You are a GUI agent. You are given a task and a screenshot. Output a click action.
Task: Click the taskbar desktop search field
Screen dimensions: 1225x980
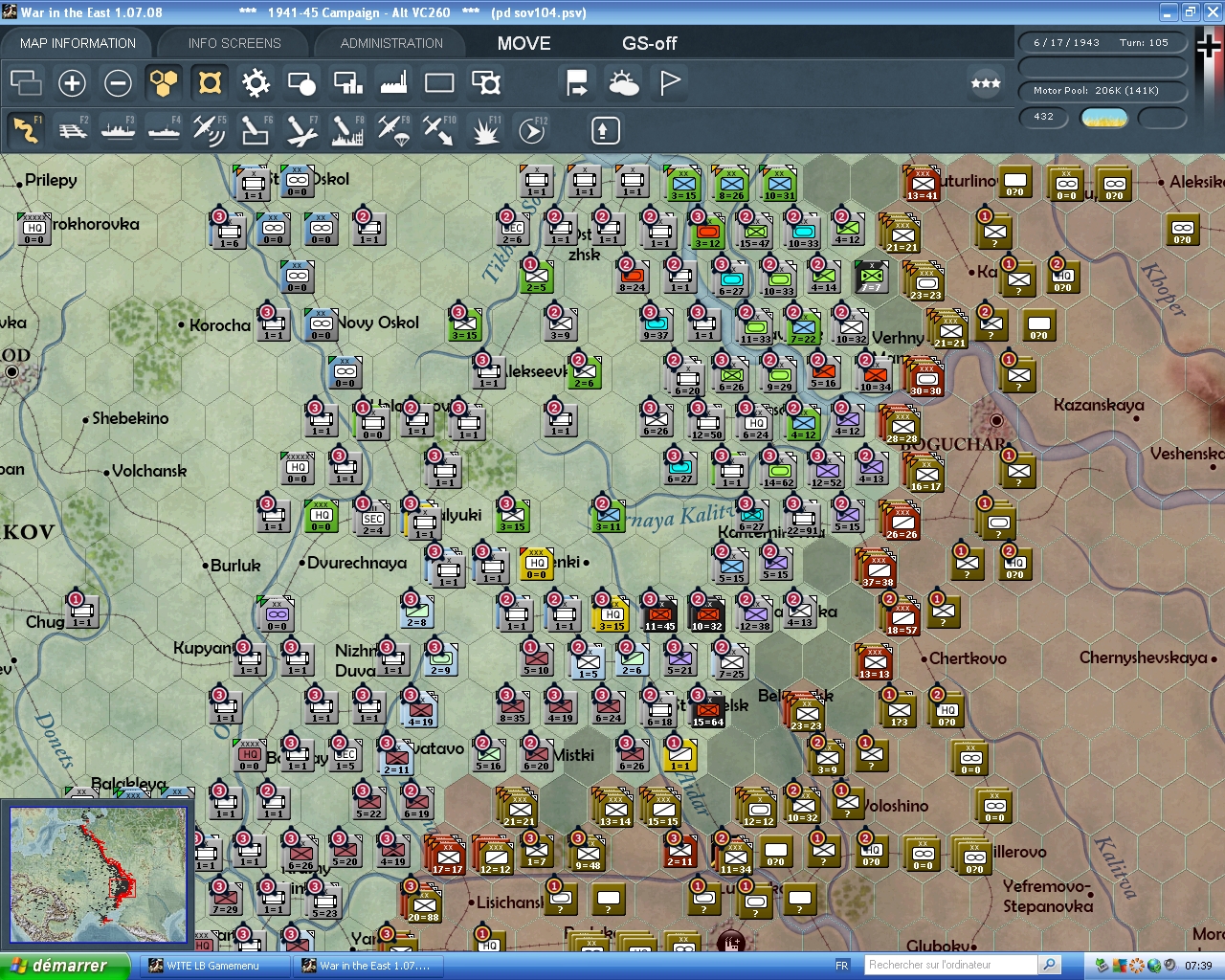coord(951,965)
